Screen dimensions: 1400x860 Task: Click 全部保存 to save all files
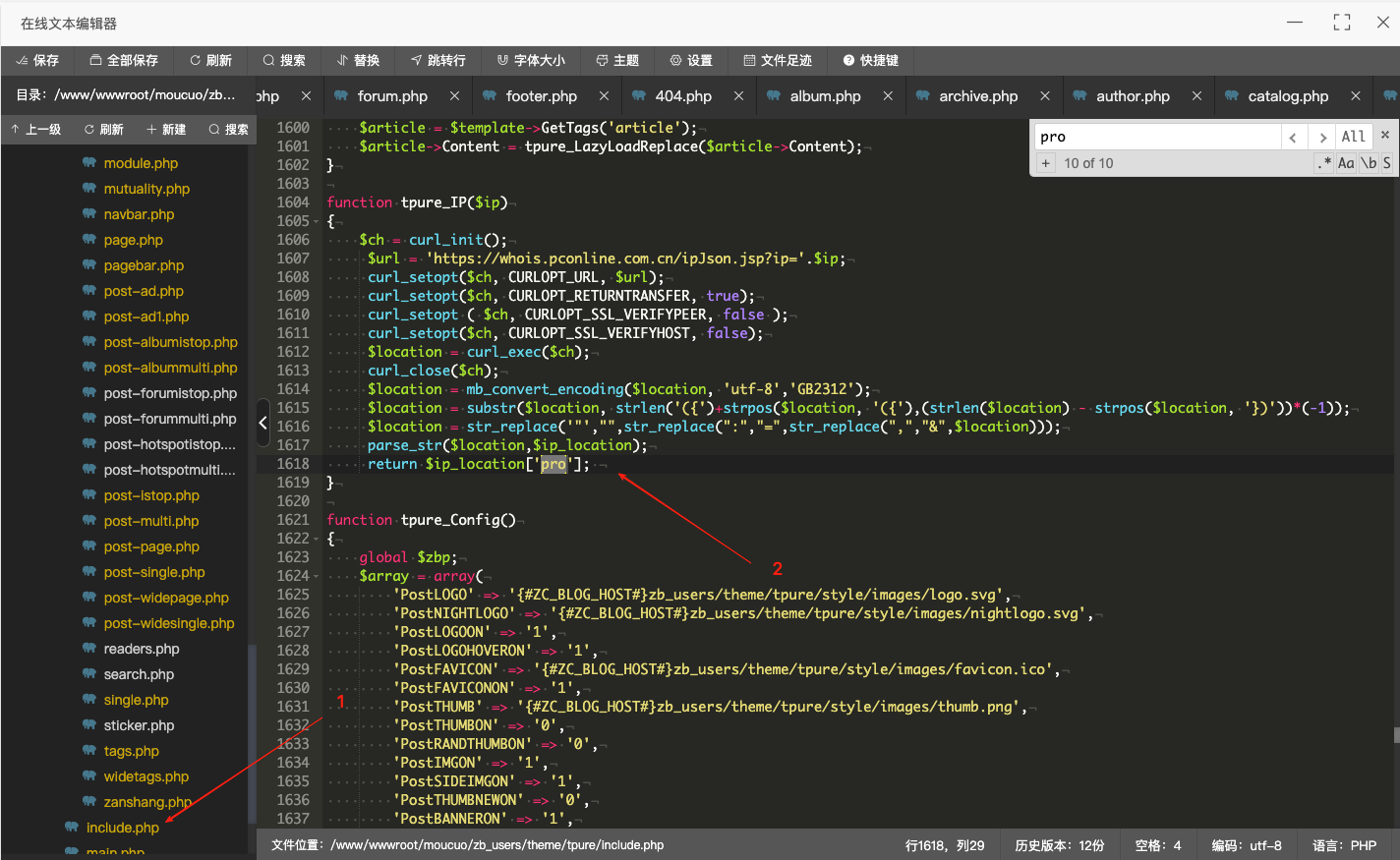(124, 60)
